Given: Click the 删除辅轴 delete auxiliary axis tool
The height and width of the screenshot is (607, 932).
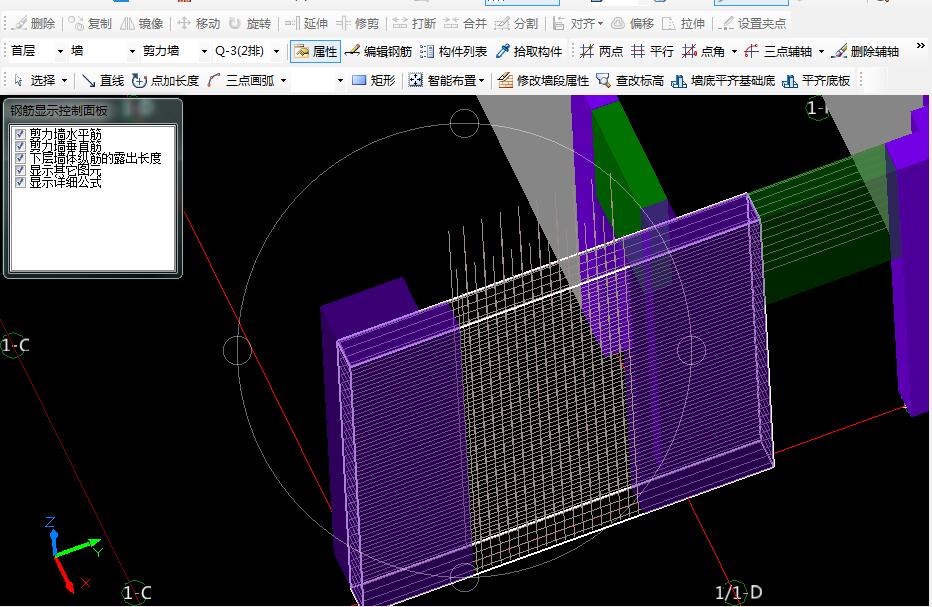Looking at the screenshot, I should pos(866,51).
